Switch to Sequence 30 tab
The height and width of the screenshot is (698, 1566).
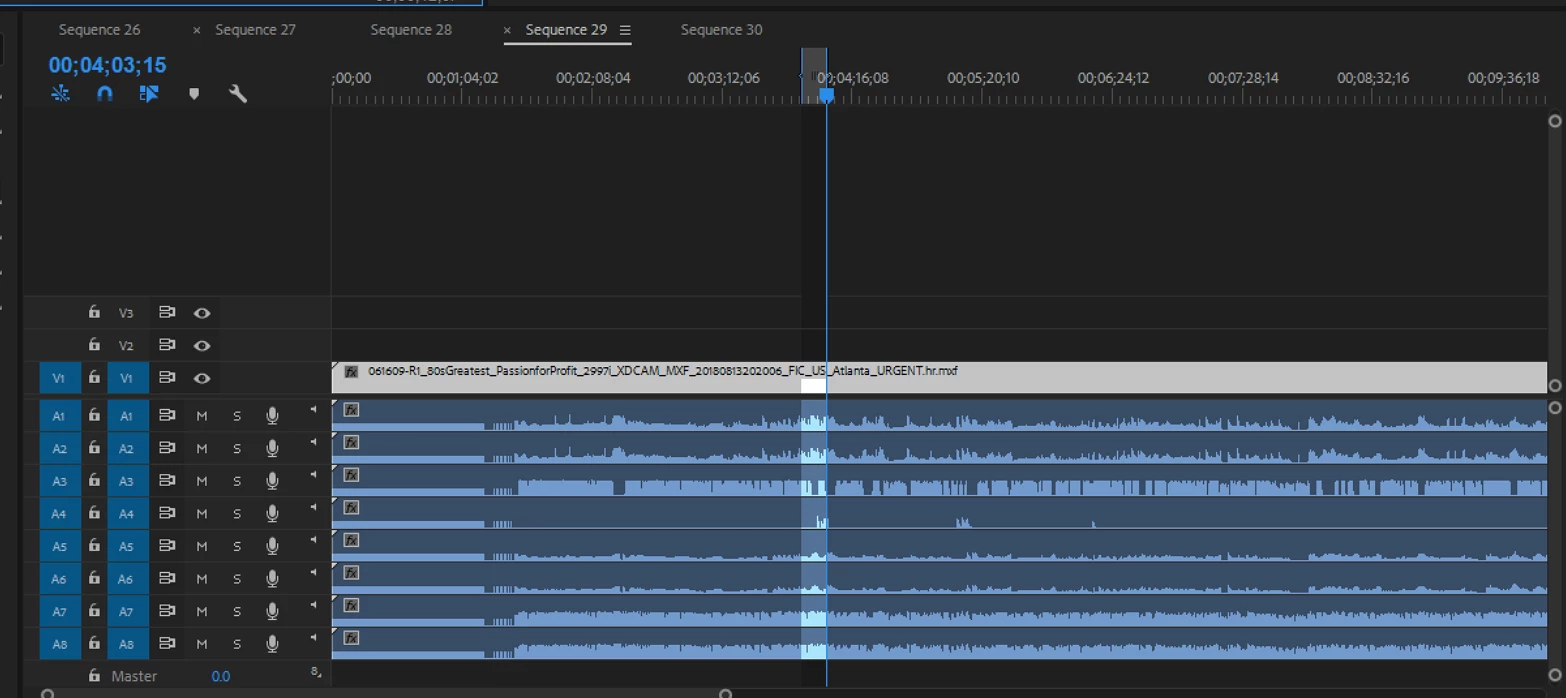(x=721, y=30)
